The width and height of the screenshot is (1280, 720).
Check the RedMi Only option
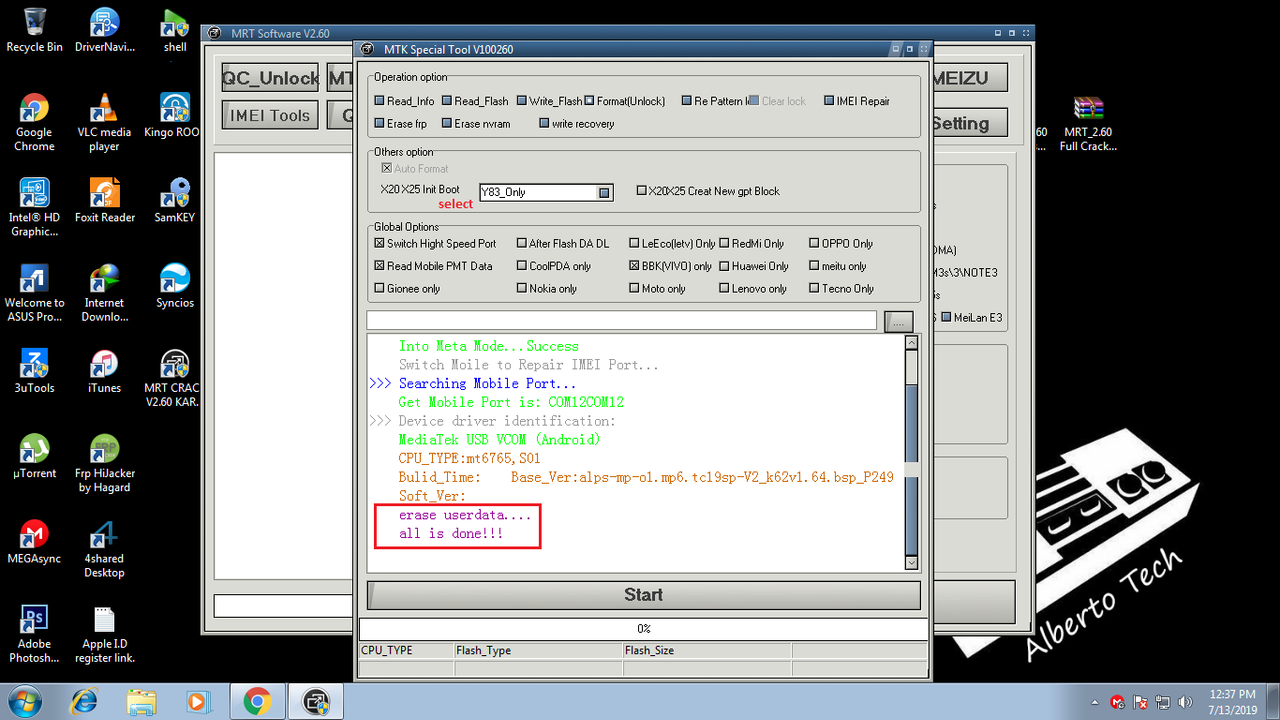[724, 243]
